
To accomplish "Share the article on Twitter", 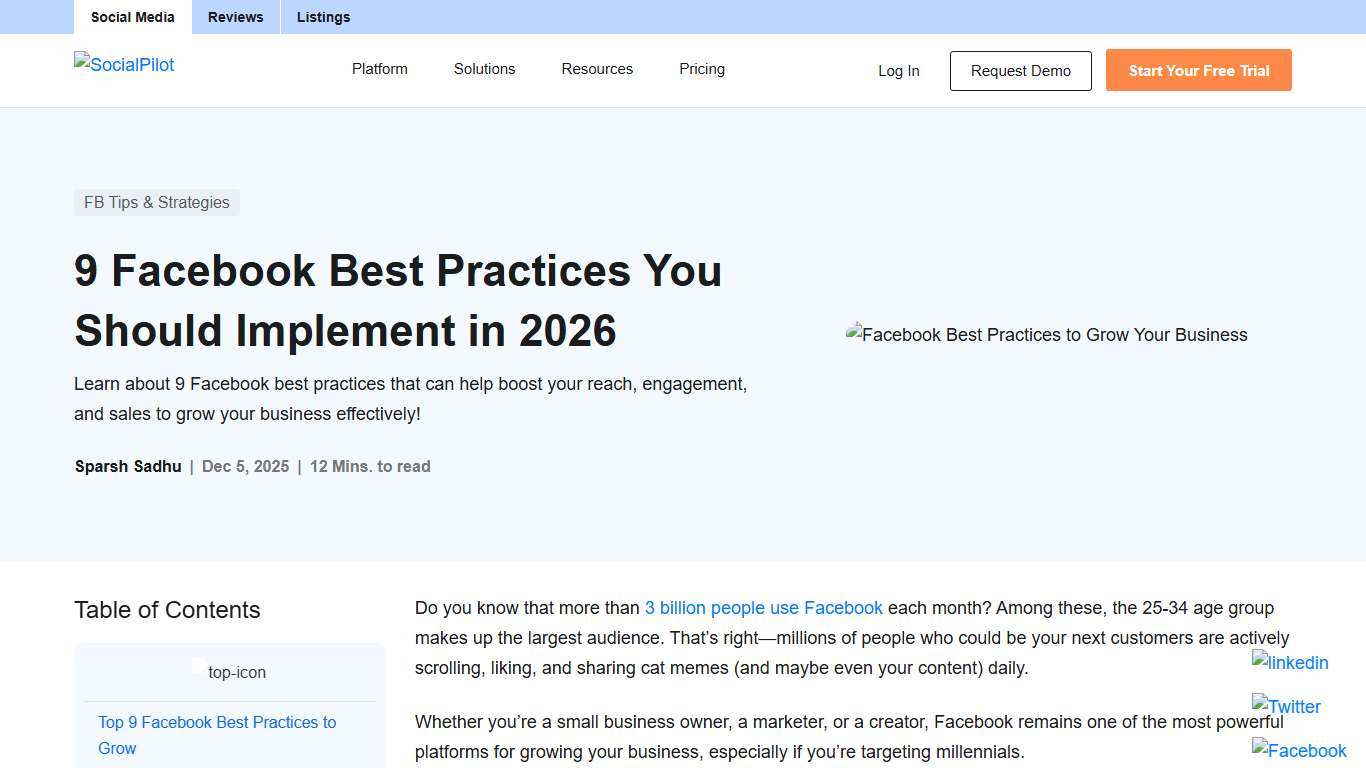I will coord(1285,706).
